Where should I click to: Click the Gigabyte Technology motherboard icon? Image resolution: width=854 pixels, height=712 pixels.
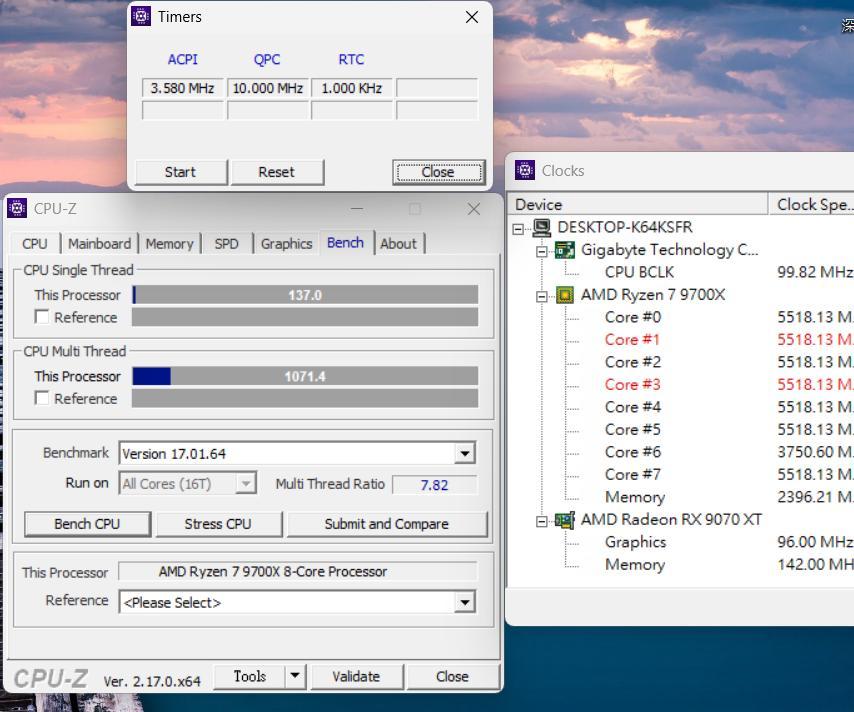coord(565,250)
